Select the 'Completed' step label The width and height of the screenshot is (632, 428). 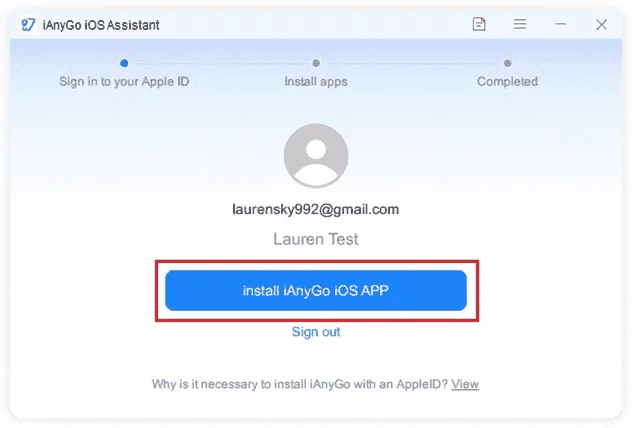507,82
